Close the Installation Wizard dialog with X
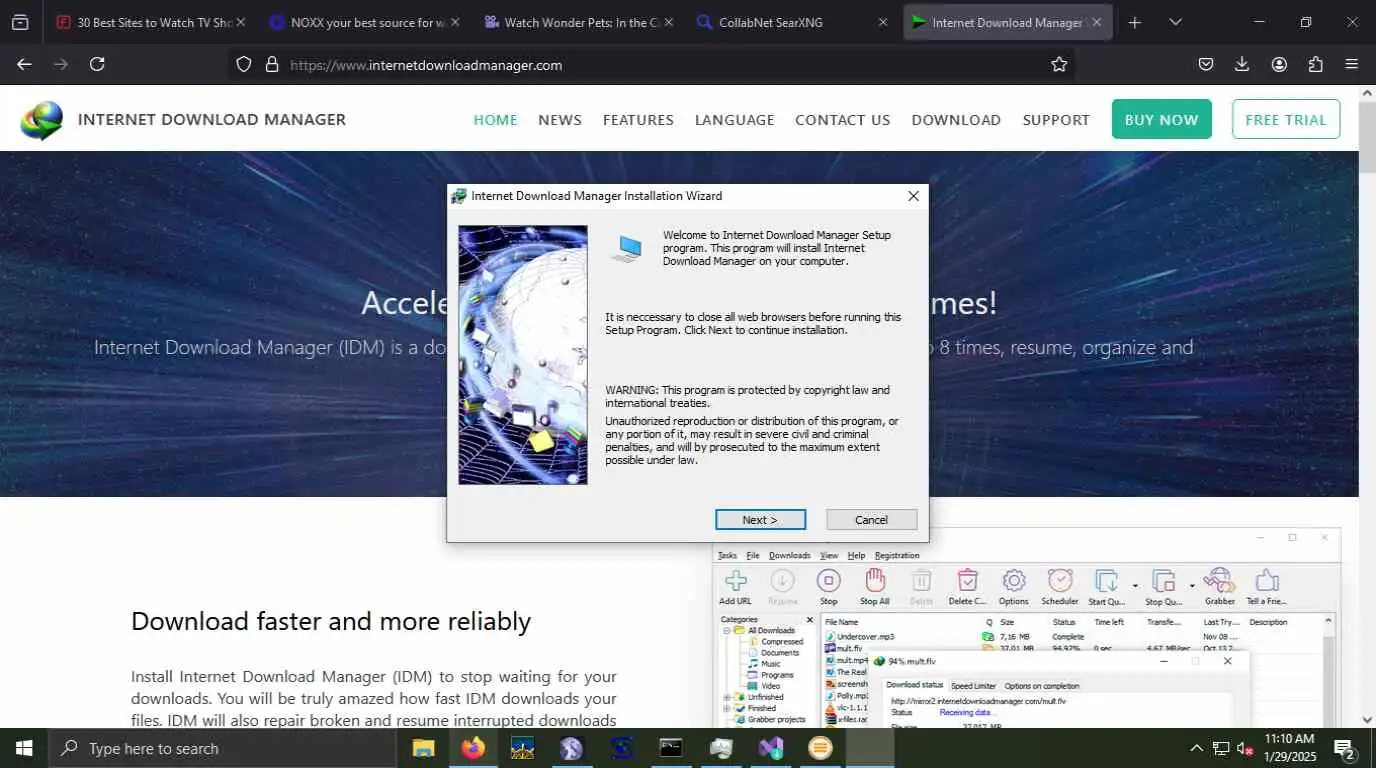1376x768 pixels. pyautogui.click(x=913, y=196)
